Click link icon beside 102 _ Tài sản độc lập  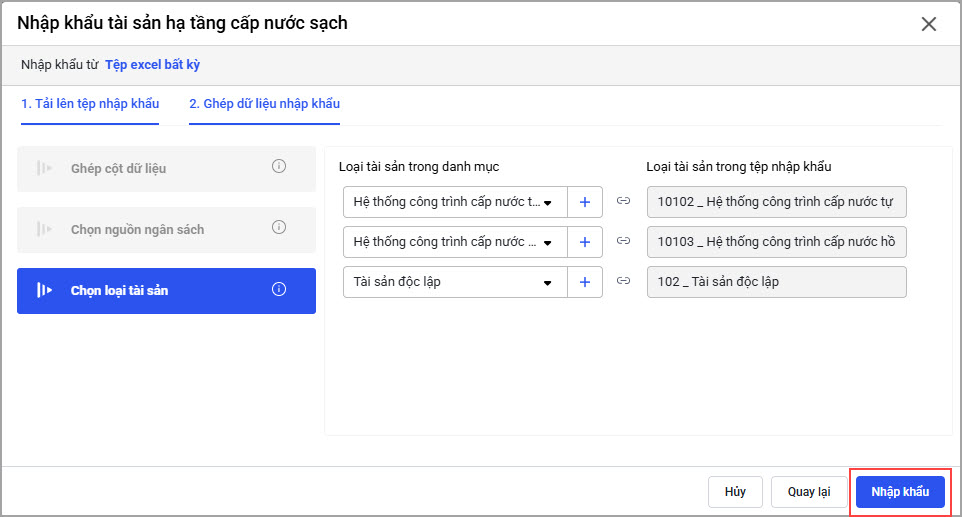pos(624,282)
